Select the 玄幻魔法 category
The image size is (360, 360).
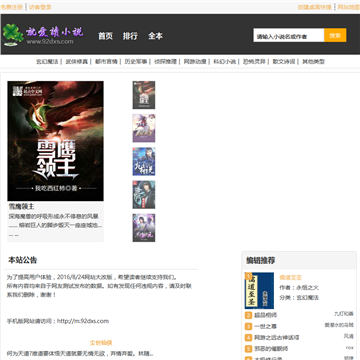tap(47, 61)
